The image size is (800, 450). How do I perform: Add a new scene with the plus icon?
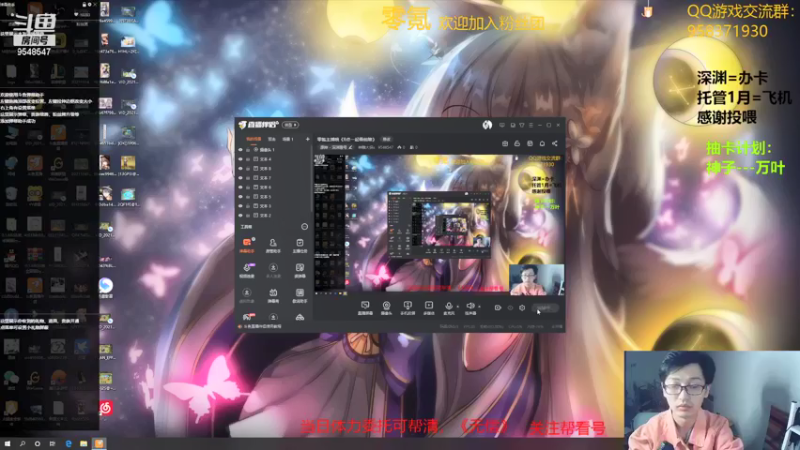(x=307, y=139)
